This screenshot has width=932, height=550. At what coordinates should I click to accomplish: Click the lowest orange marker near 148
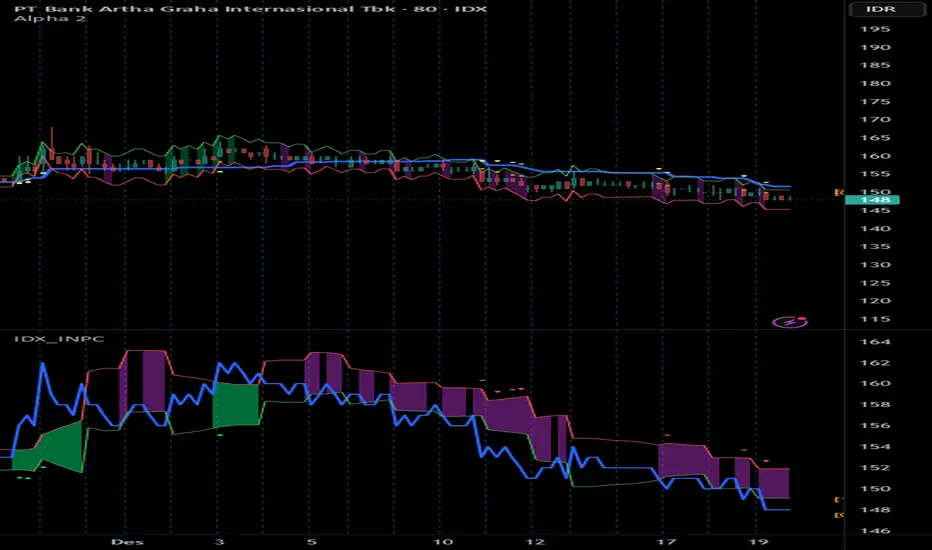(839, 514)
